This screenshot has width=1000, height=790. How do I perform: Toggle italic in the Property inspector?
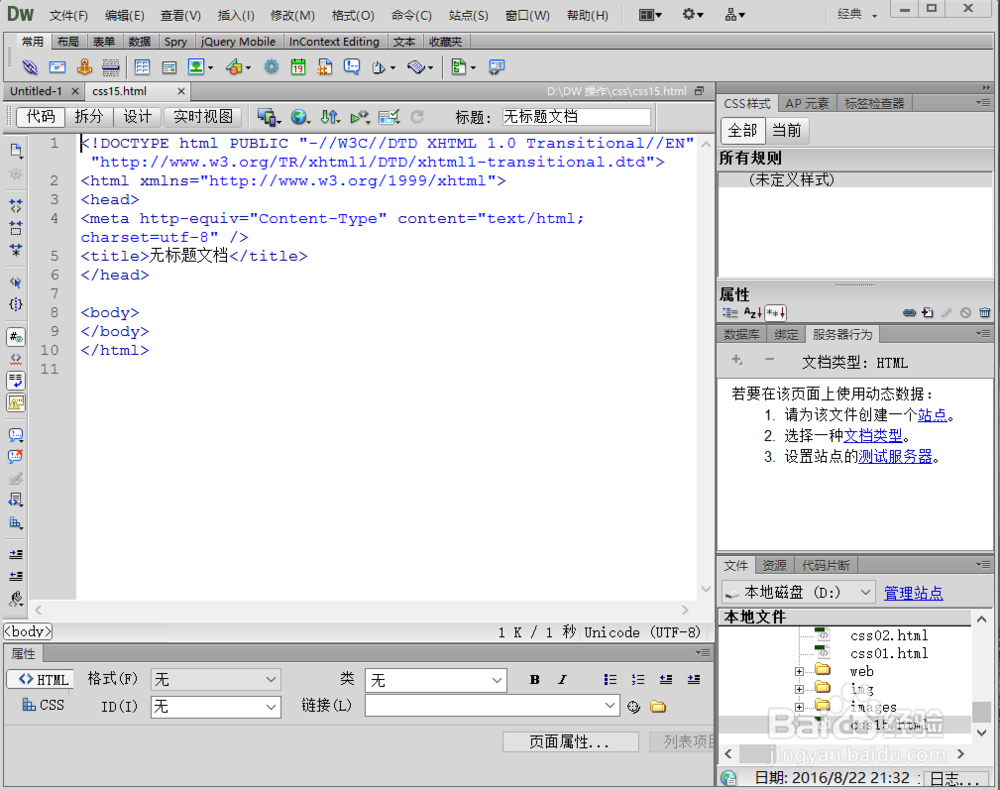tap(561, 679)
